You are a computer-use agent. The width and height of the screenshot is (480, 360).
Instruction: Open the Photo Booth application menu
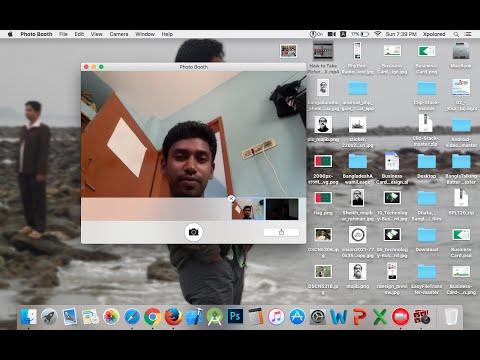36,34
